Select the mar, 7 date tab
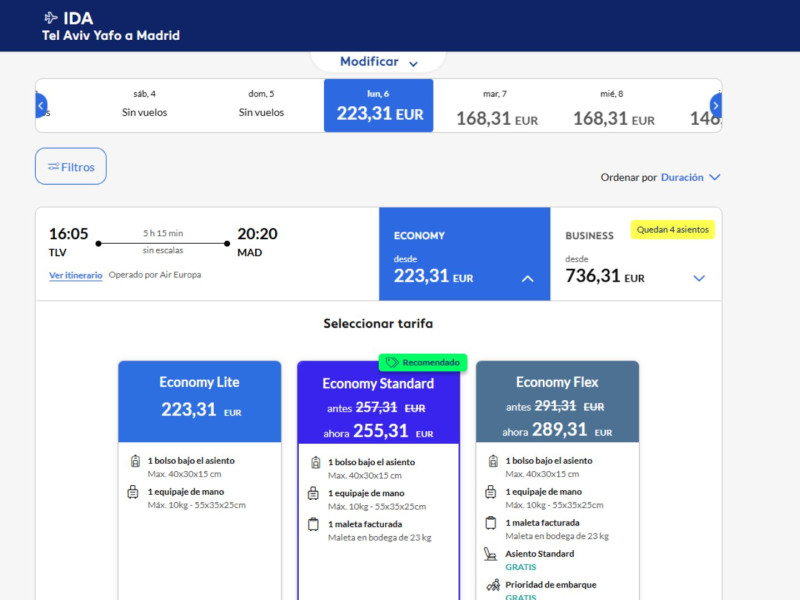Screen dimensions: 800x600 pos(495,106)
